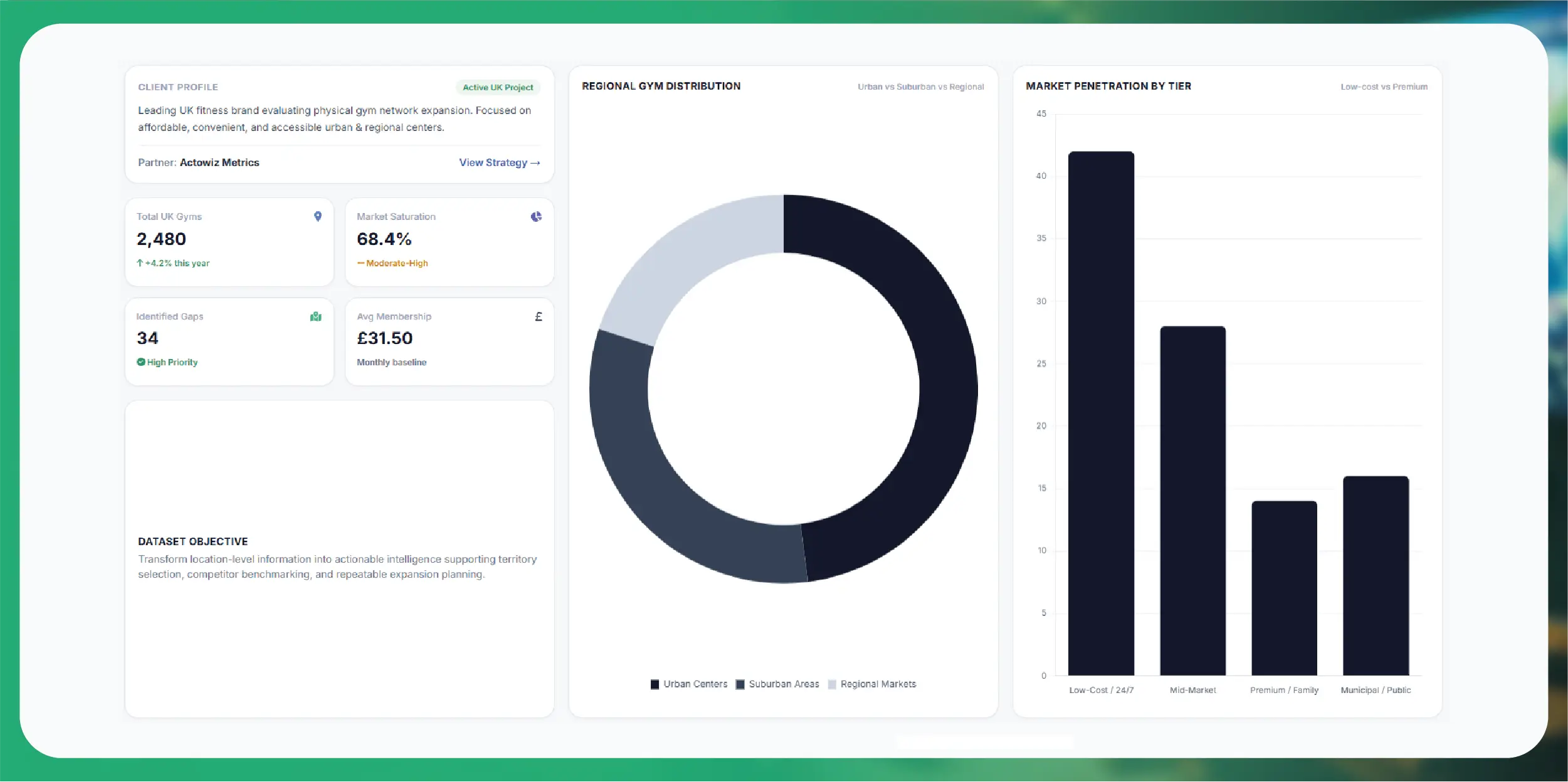This screenshot has height=782, width=1568.
Task: Click the green check icon beside High Priority
Action: (x=141, y=362)
